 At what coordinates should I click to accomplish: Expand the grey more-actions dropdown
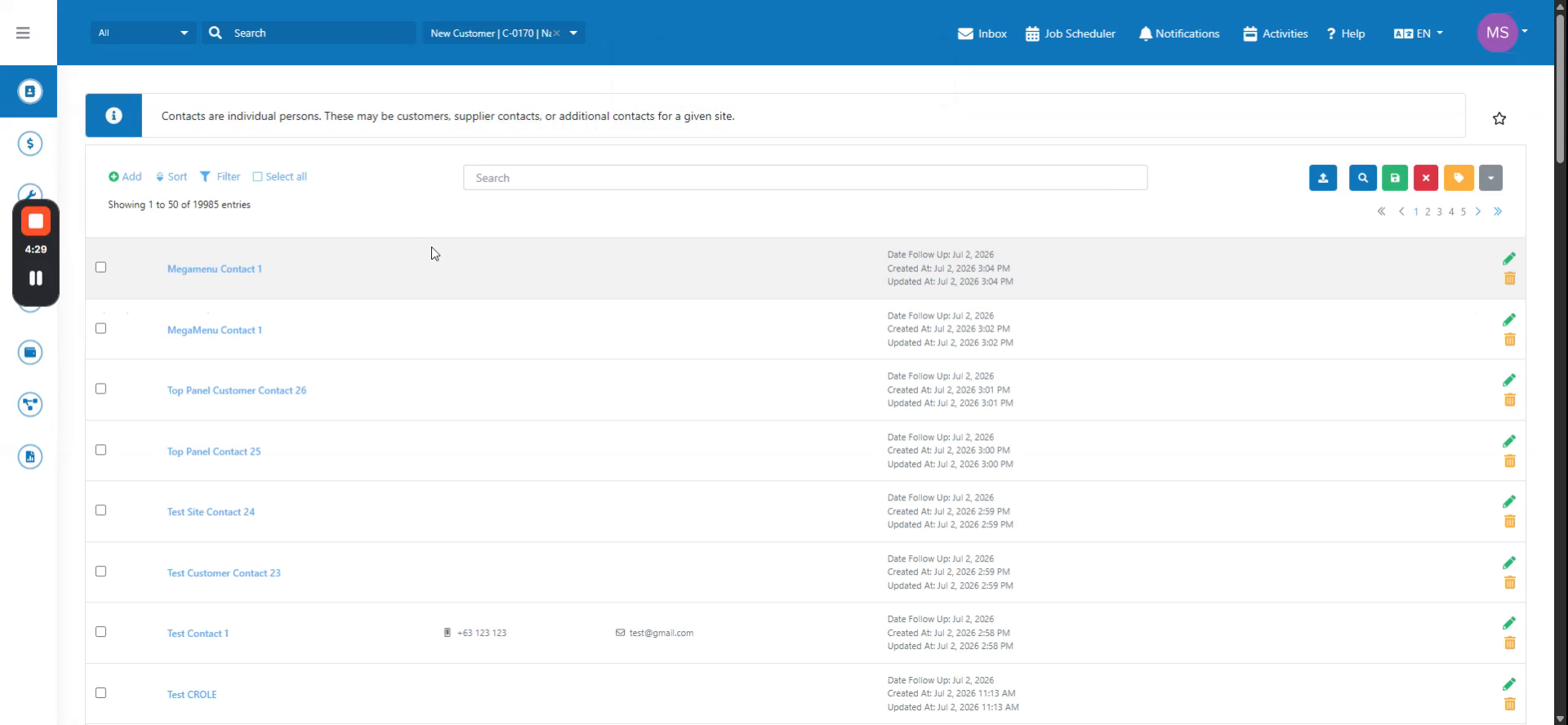1490,178
